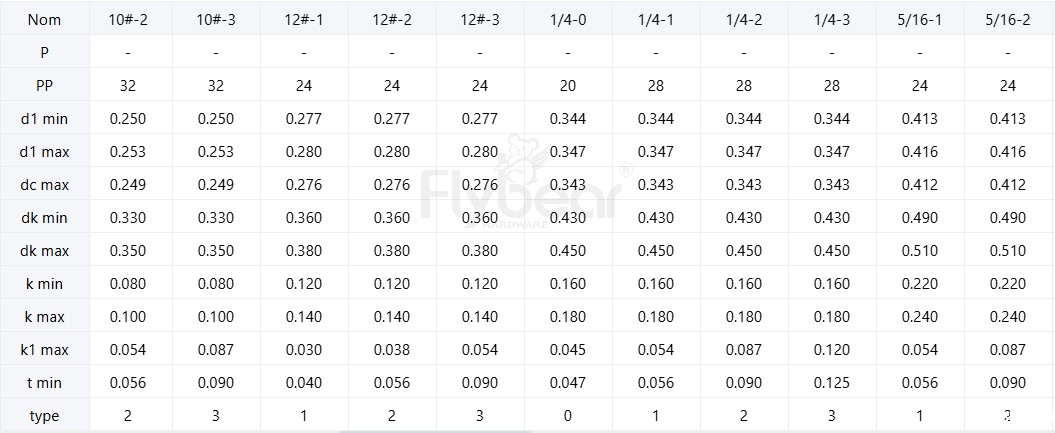Click the '5/16-1' column header
The image size is (1055, 433).
[x=920, y=19]
